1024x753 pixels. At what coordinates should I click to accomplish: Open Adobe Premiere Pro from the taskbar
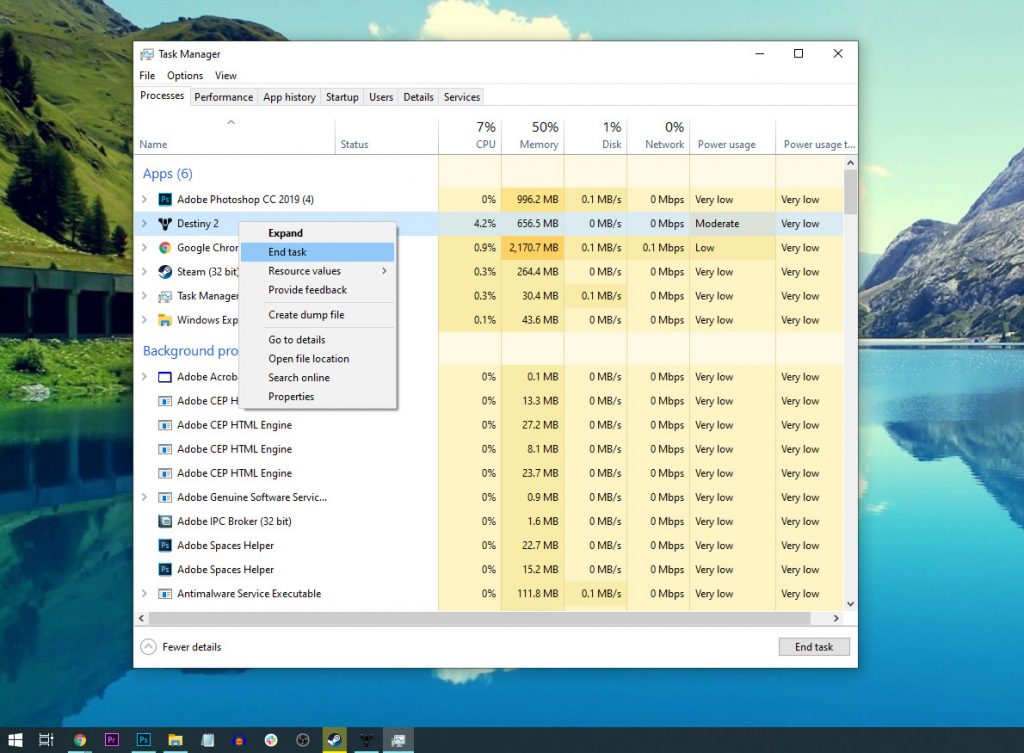coord(112,740)
